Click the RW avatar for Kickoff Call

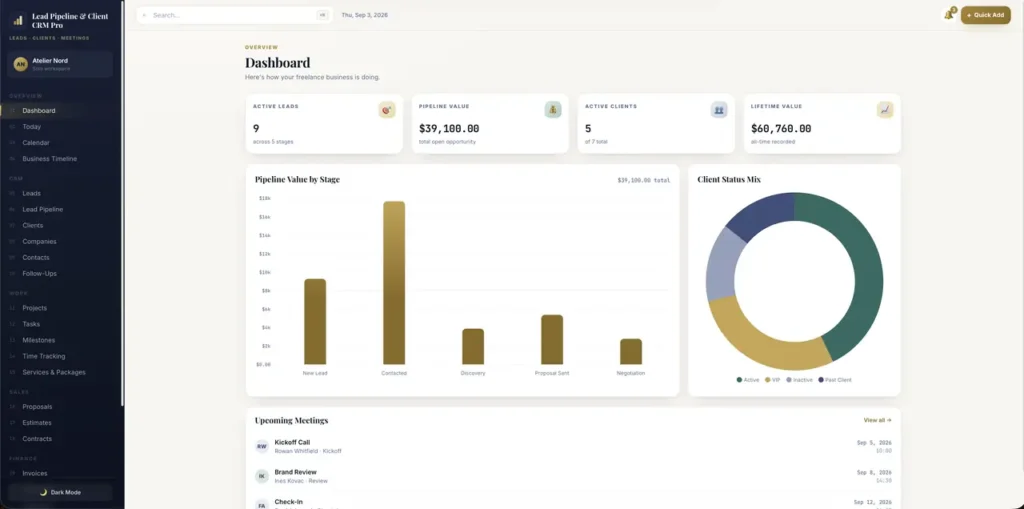(262, 446)
